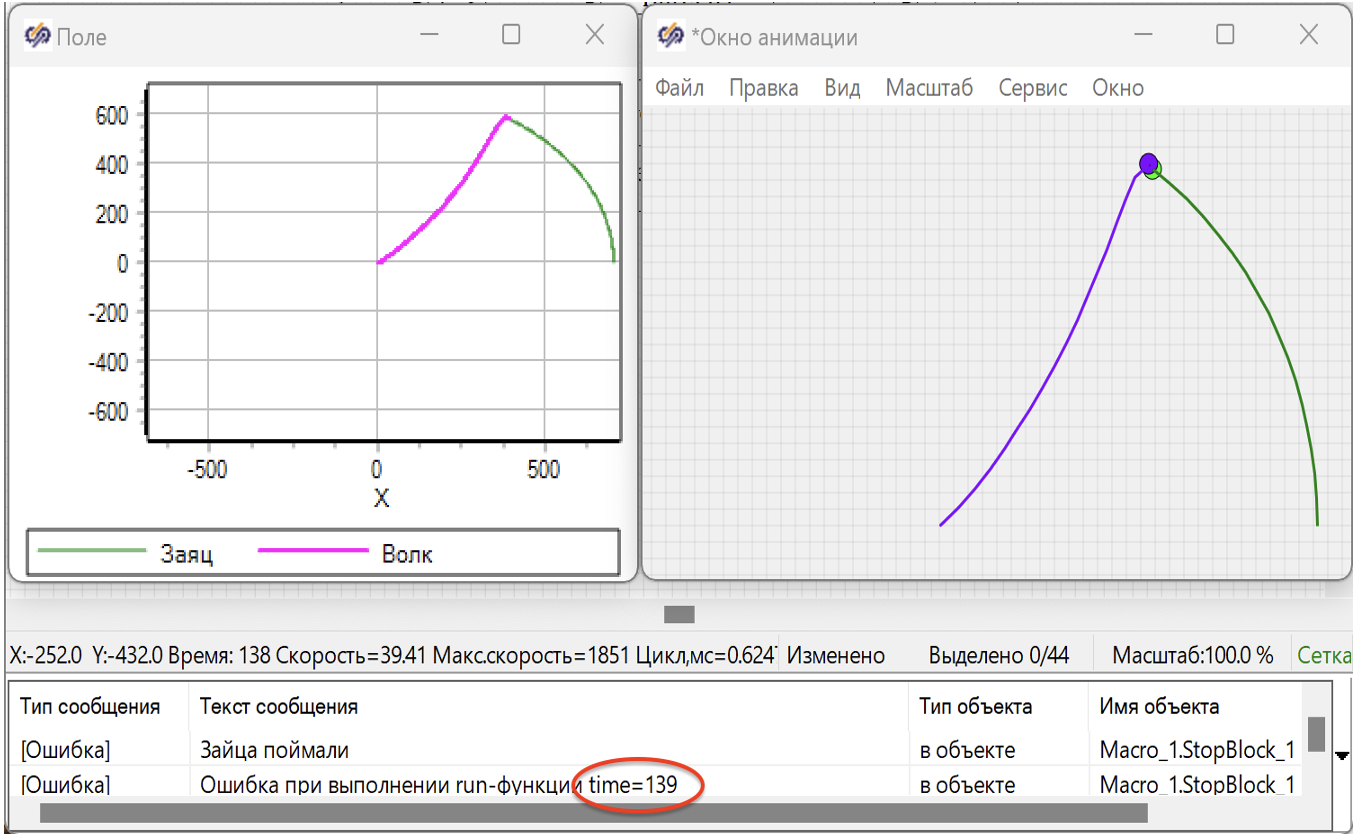The height and width of the screenshot is (838, 1358).
Task: Minimize the Окно анимации window
Action: [1142, 35]
